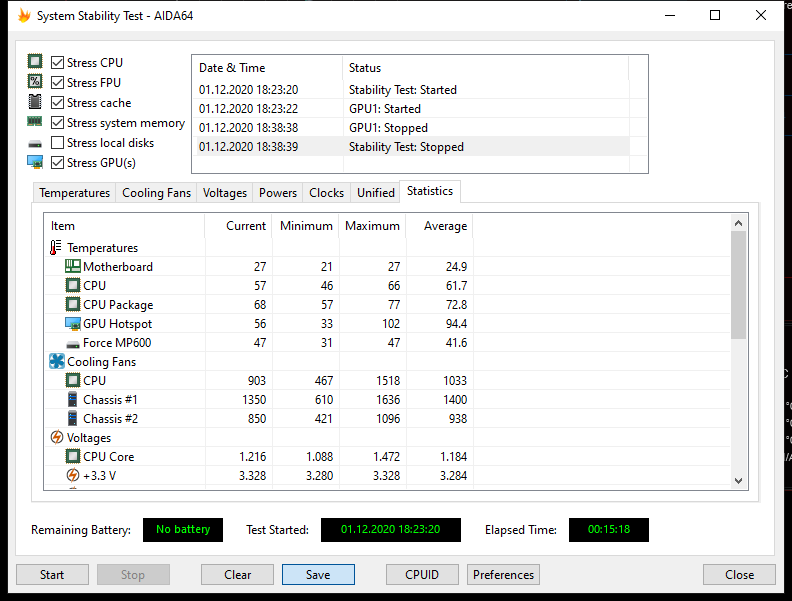
Task: Click the blue fan icon for Cooling Fans
Action: click(x=57, y=362)
